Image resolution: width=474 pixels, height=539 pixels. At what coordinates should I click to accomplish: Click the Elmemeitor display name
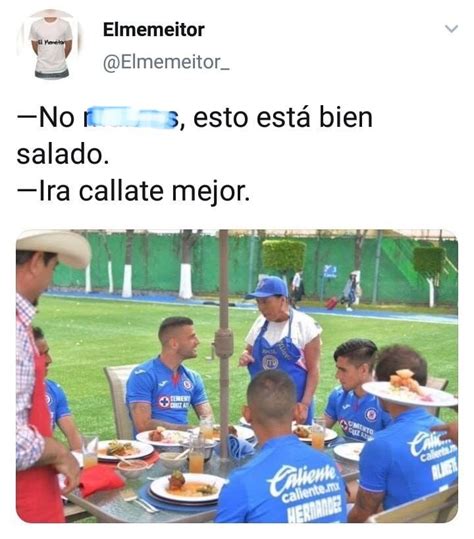154,30
